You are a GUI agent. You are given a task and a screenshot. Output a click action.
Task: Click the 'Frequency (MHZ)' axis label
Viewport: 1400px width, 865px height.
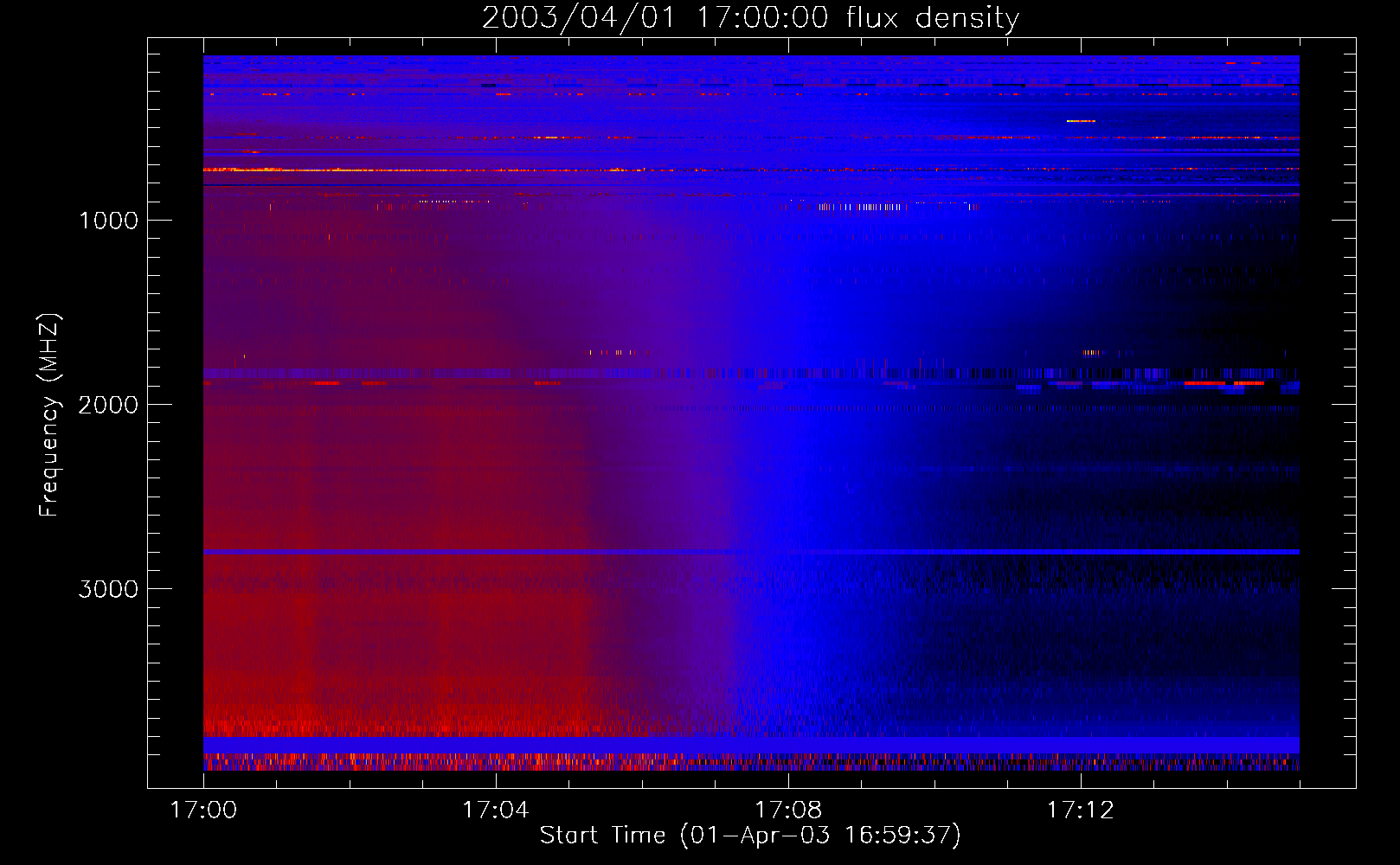(x=49, y=415)
